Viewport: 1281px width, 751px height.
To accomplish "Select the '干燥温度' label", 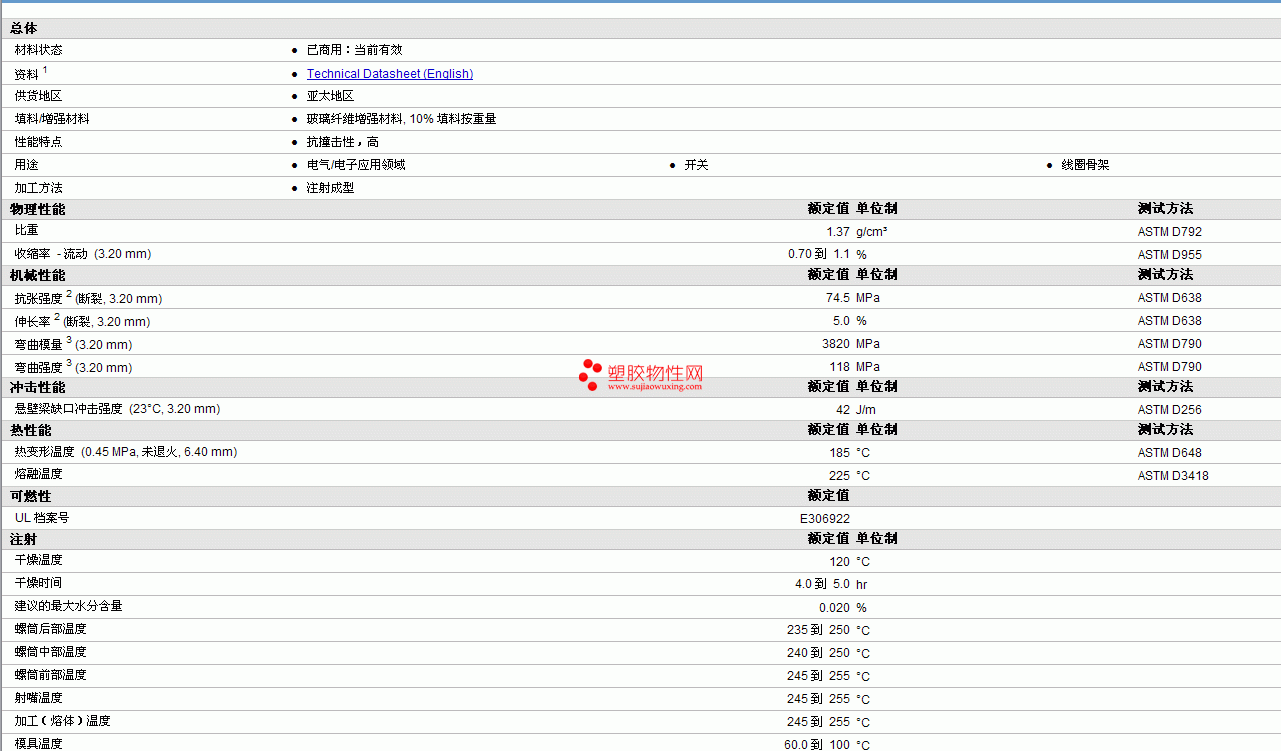I will pos(39,561).
